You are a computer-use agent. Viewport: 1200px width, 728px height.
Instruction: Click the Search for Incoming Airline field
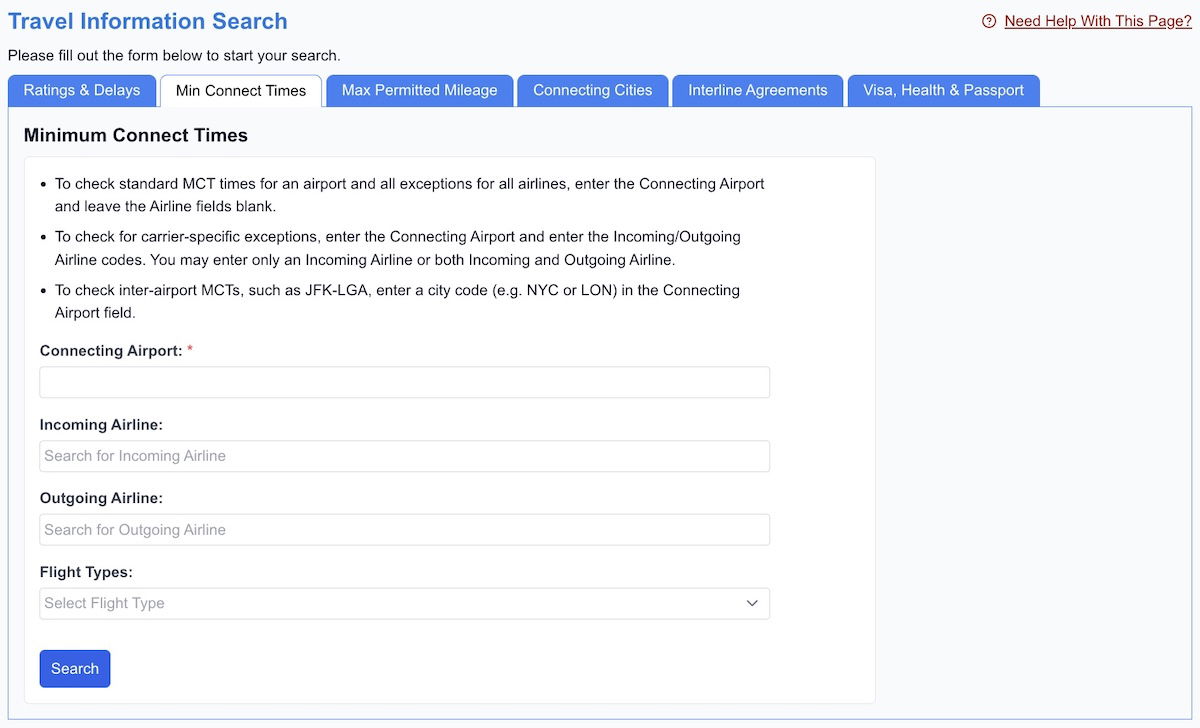point(404,456)
